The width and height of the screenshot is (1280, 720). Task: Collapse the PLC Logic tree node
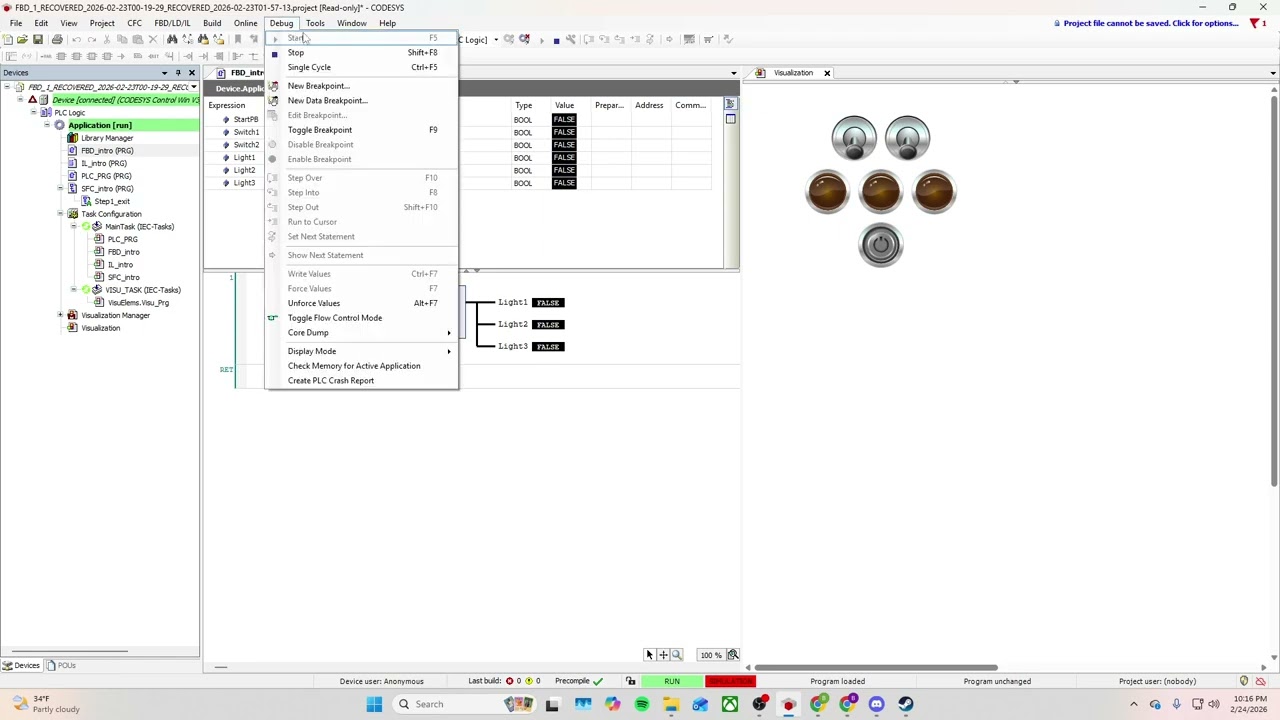(33, 113)
